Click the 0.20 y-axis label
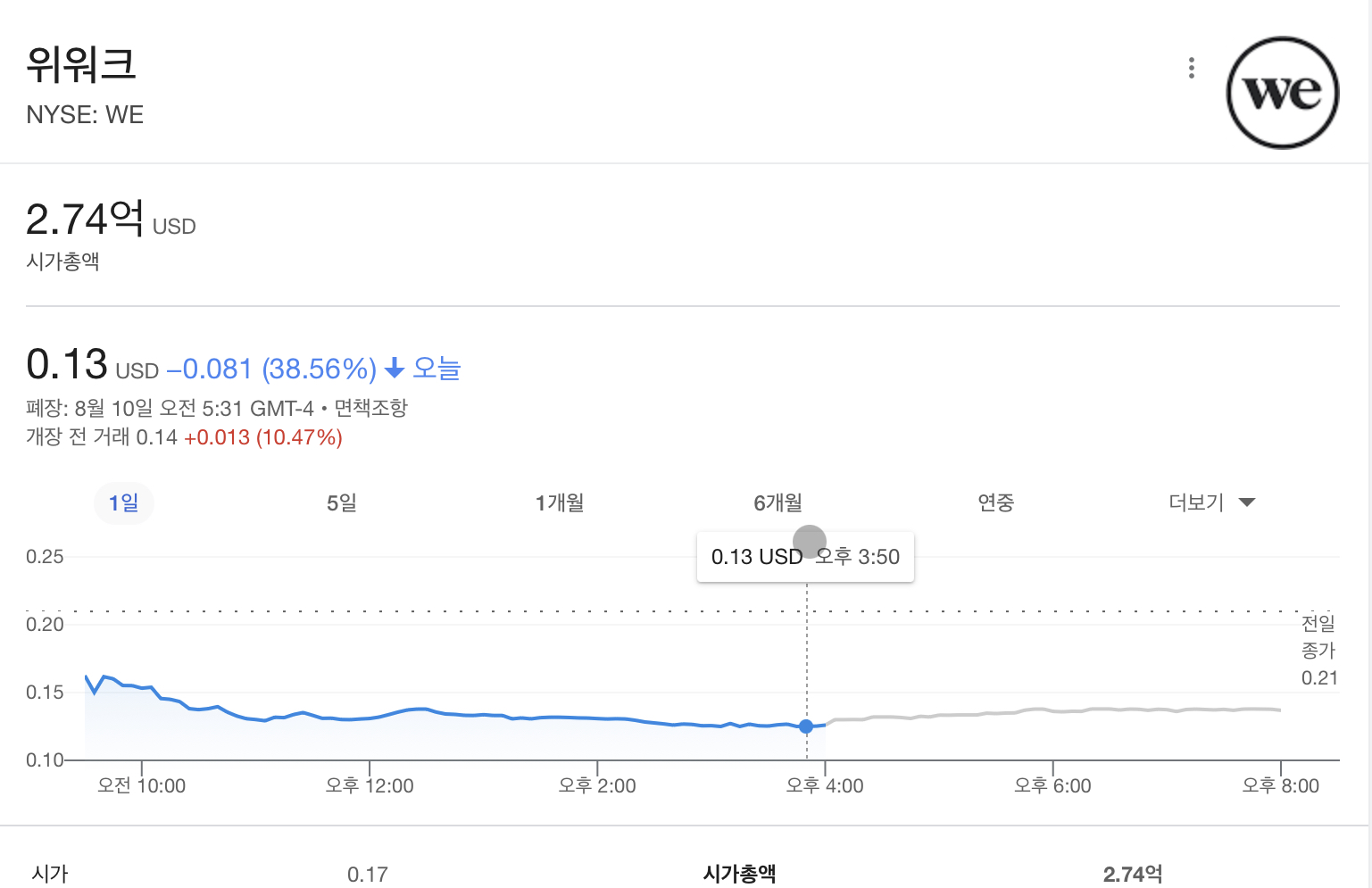 [x=45, y=625]
